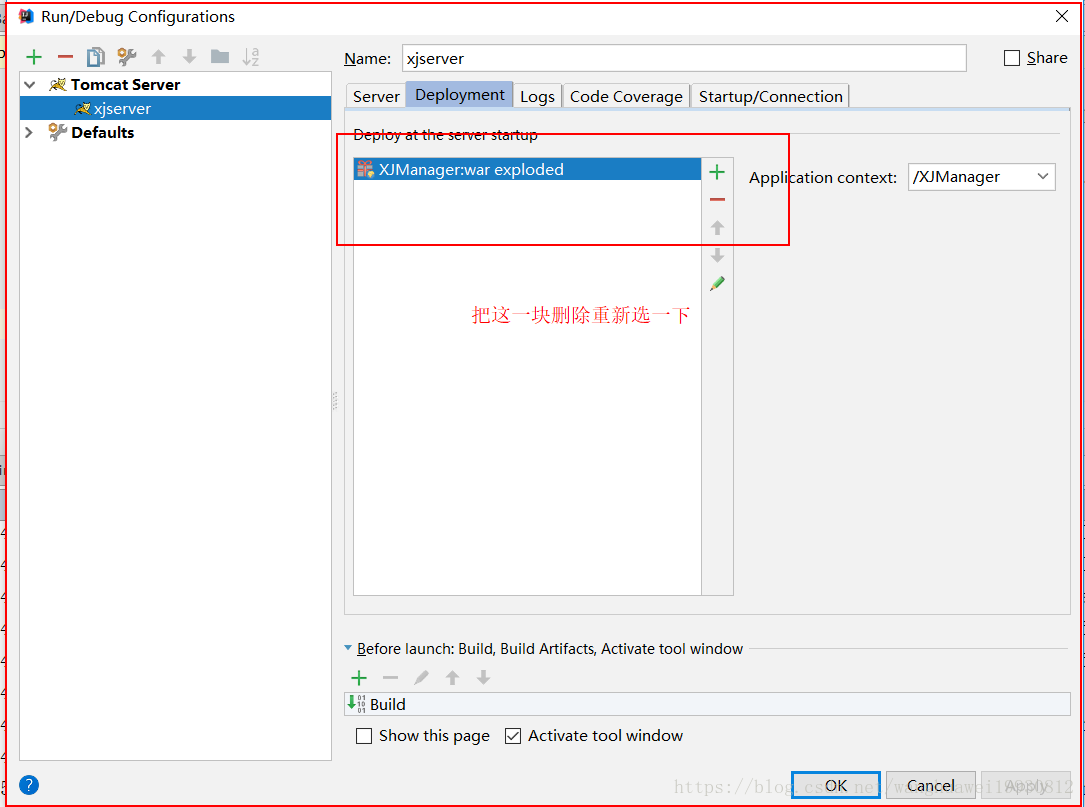Uncheck Activate tool window
This screenshot has width=1085, height=807.
[513, 736]
